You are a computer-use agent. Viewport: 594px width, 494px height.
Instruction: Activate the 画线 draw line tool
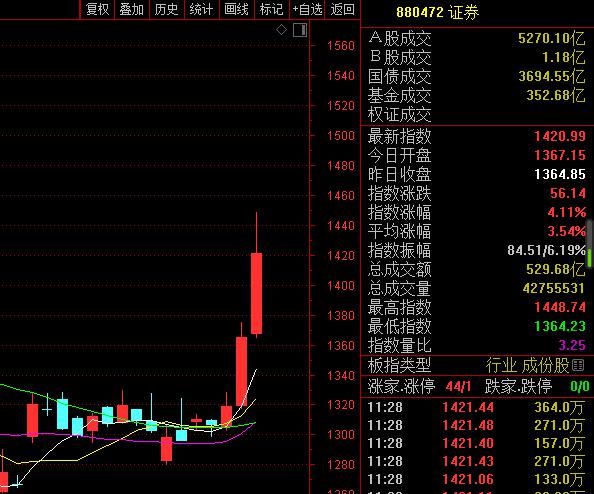tap(236, 9)
